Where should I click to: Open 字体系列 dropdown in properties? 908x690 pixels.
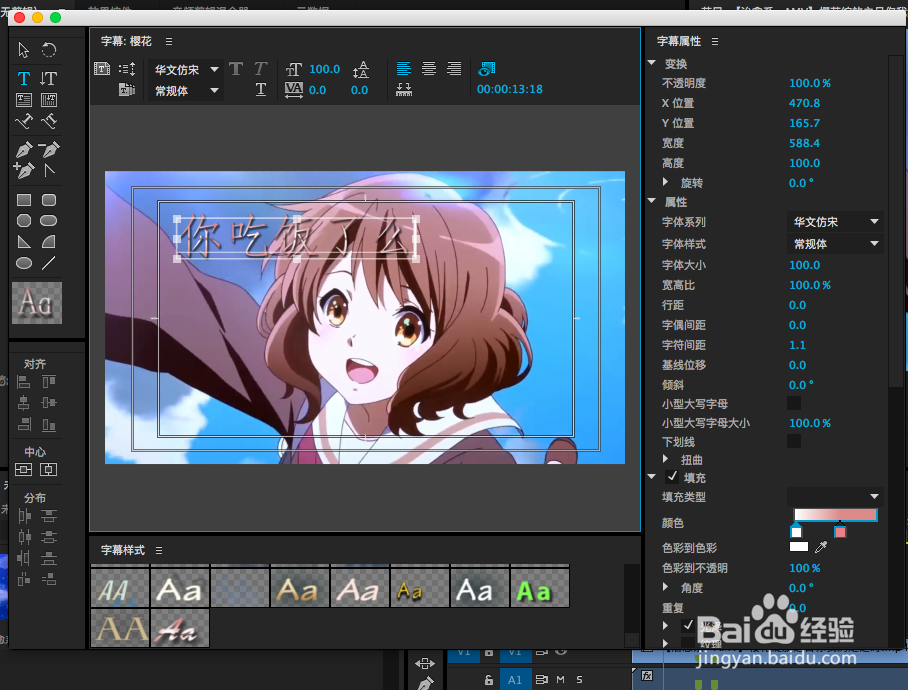pyautogui.click(x=835, y=222)
